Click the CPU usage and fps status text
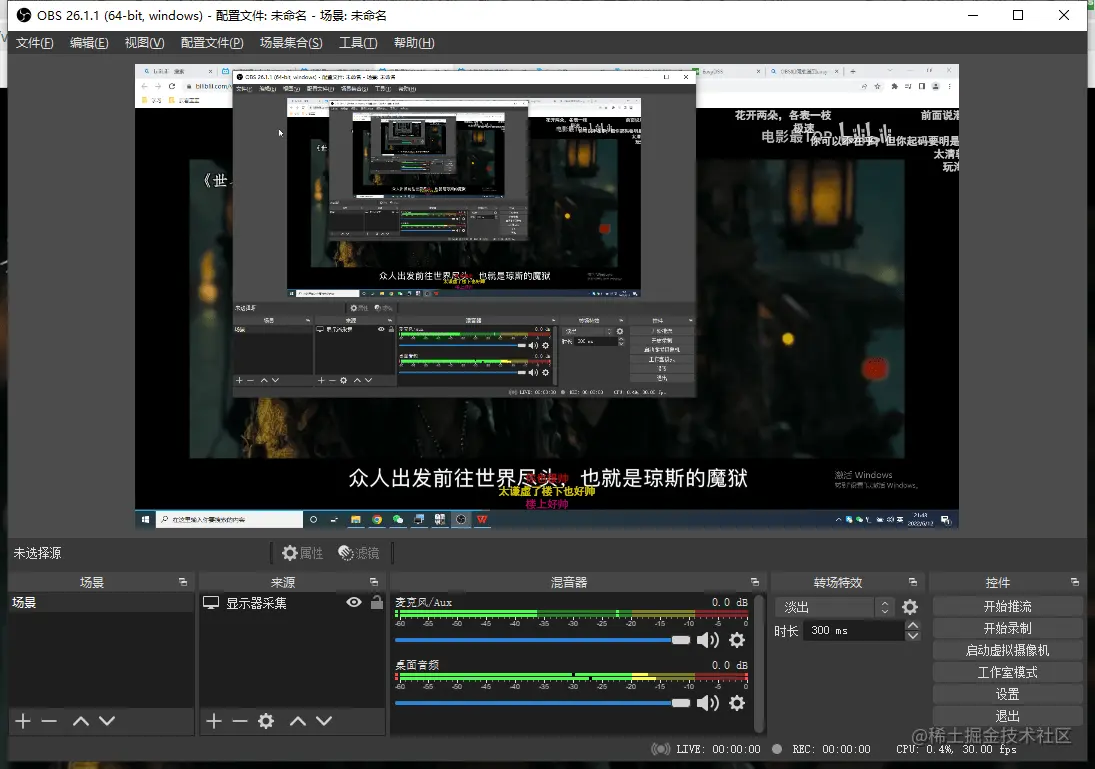Image resolution: width=1095 pixels, height=769 pixels. click(956, 749)
